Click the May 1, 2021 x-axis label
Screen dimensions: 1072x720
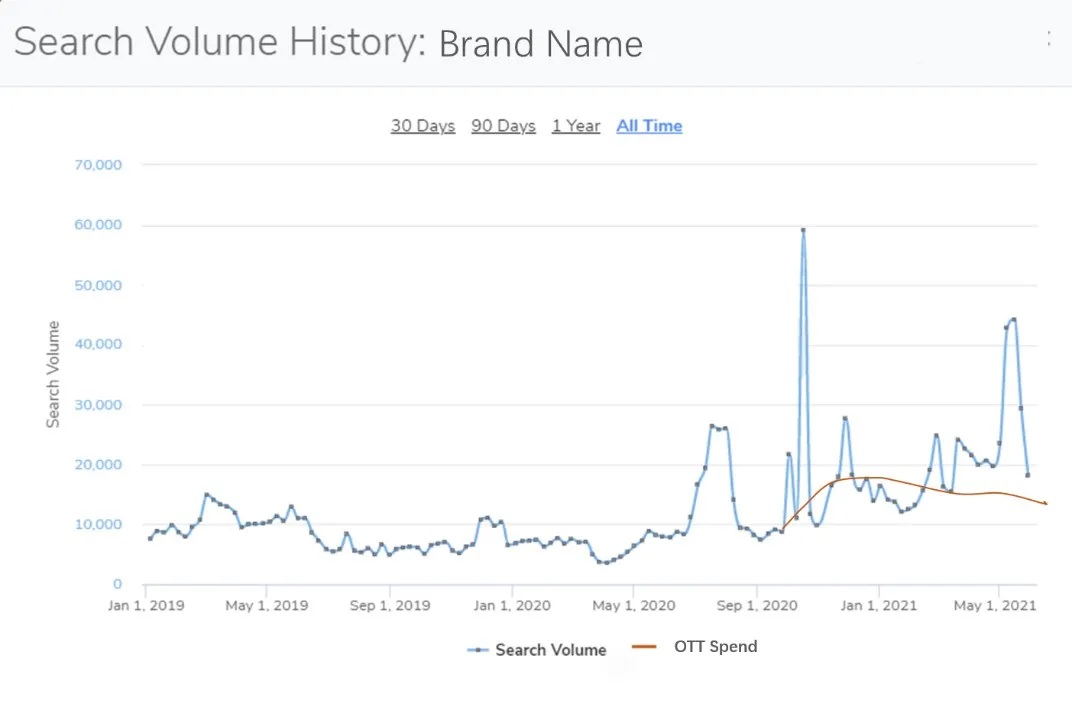pyautogui.click(x=999, y=605)
